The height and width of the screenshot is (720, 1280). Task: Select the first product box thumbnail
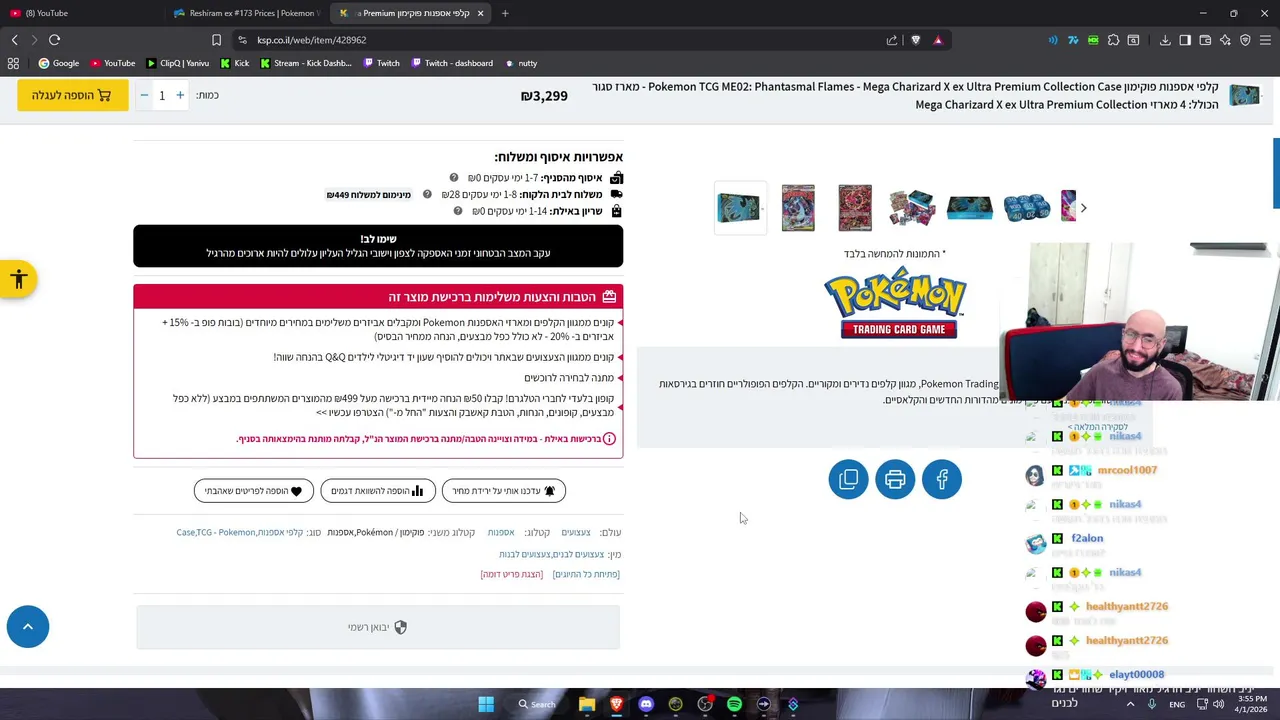(x=740, y=208)
